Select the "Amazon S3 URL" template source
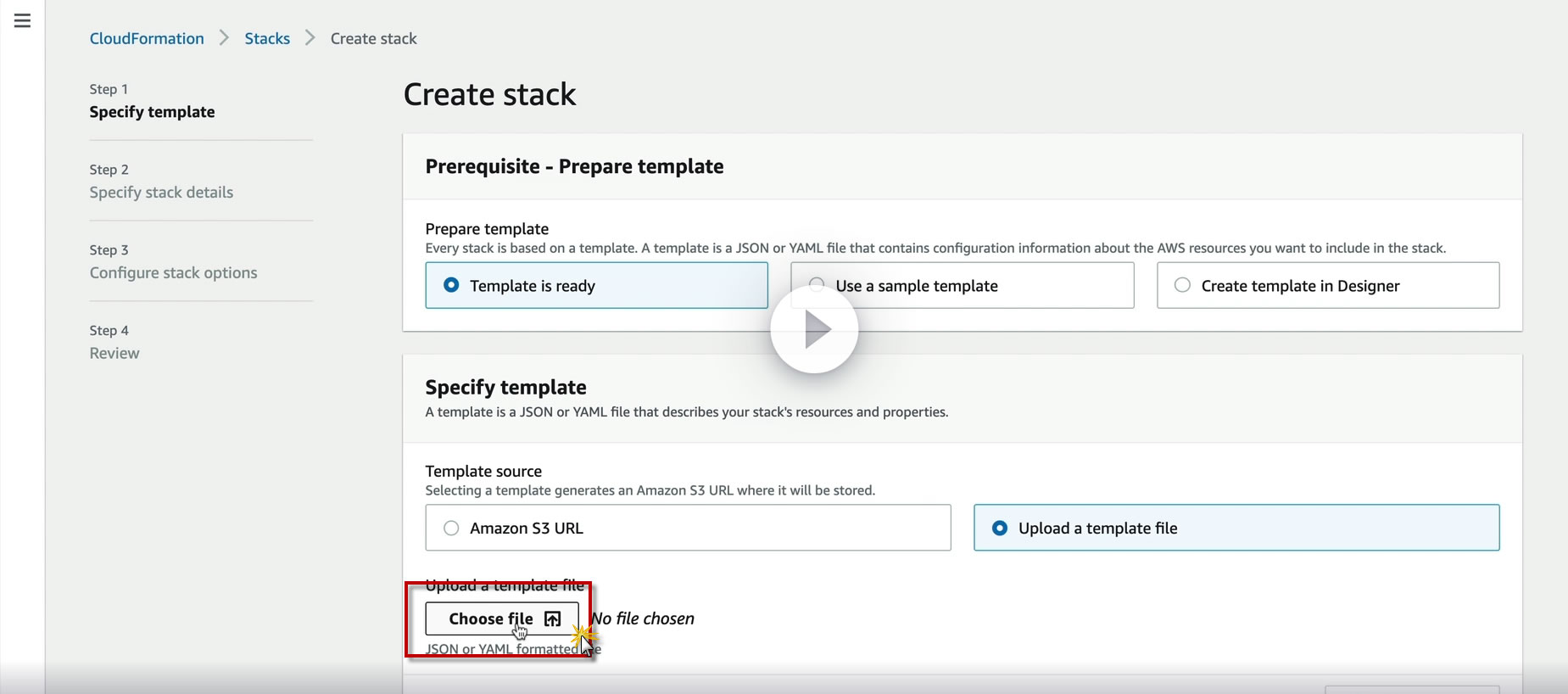Image resolution: width=1568 pixels, height=694 pixels. tap(452, 528)
